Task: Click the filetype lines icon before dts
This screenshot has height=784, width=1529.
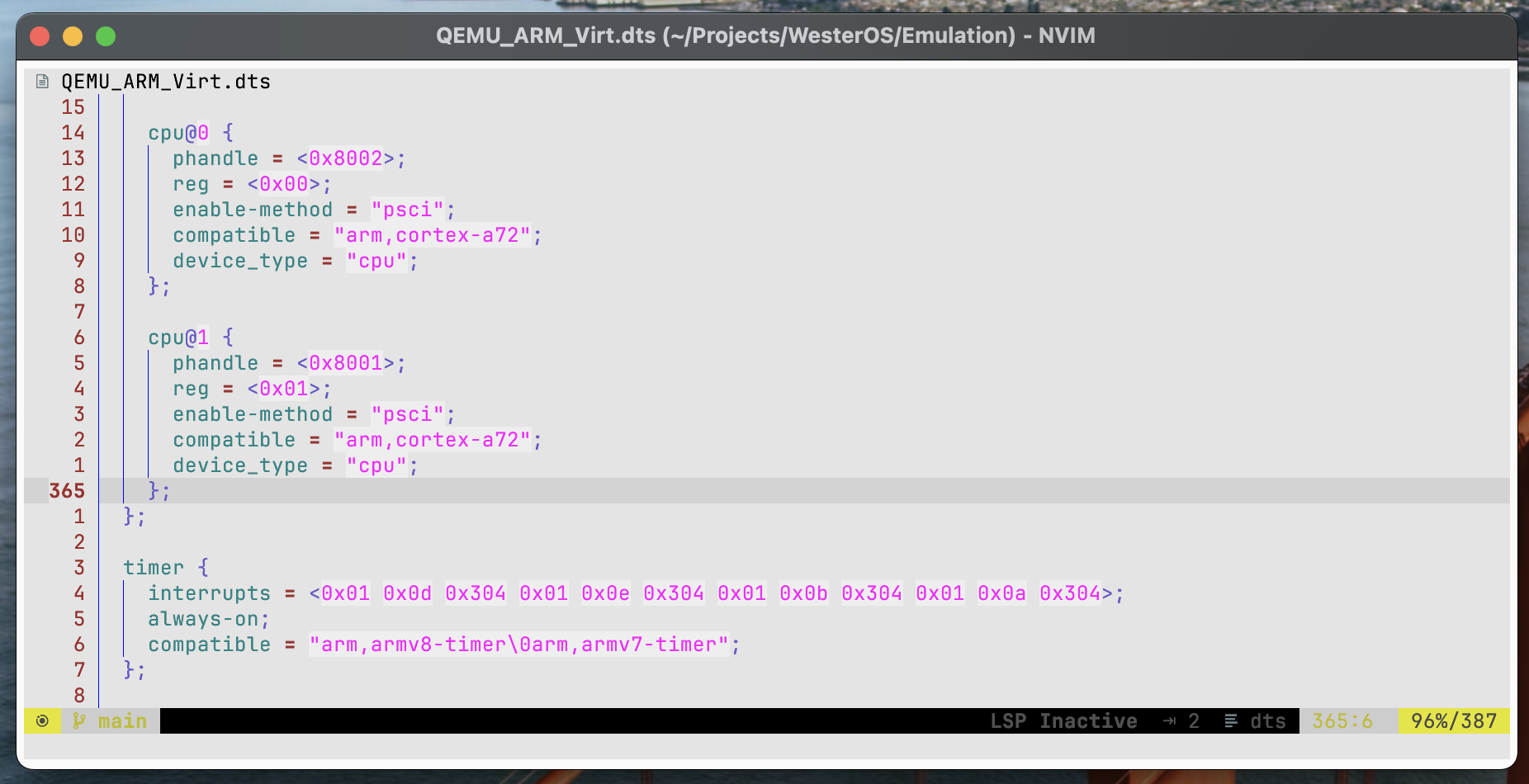Action: click(x=1230, y=720)
